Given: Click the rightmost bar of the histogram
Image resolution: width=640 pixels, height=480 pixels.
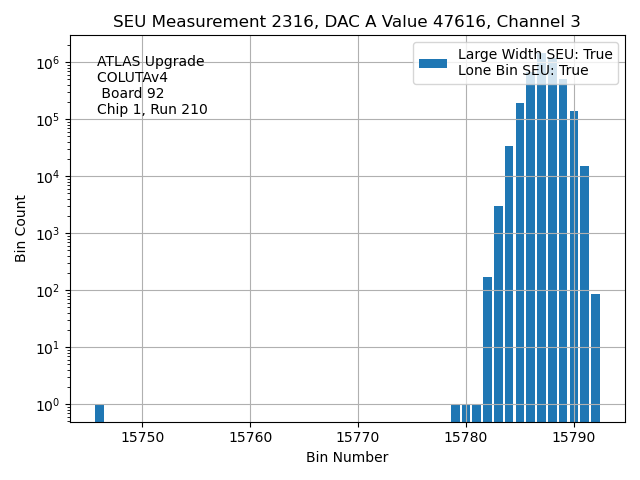Looking at the screenshot, I should click(595, 358).
